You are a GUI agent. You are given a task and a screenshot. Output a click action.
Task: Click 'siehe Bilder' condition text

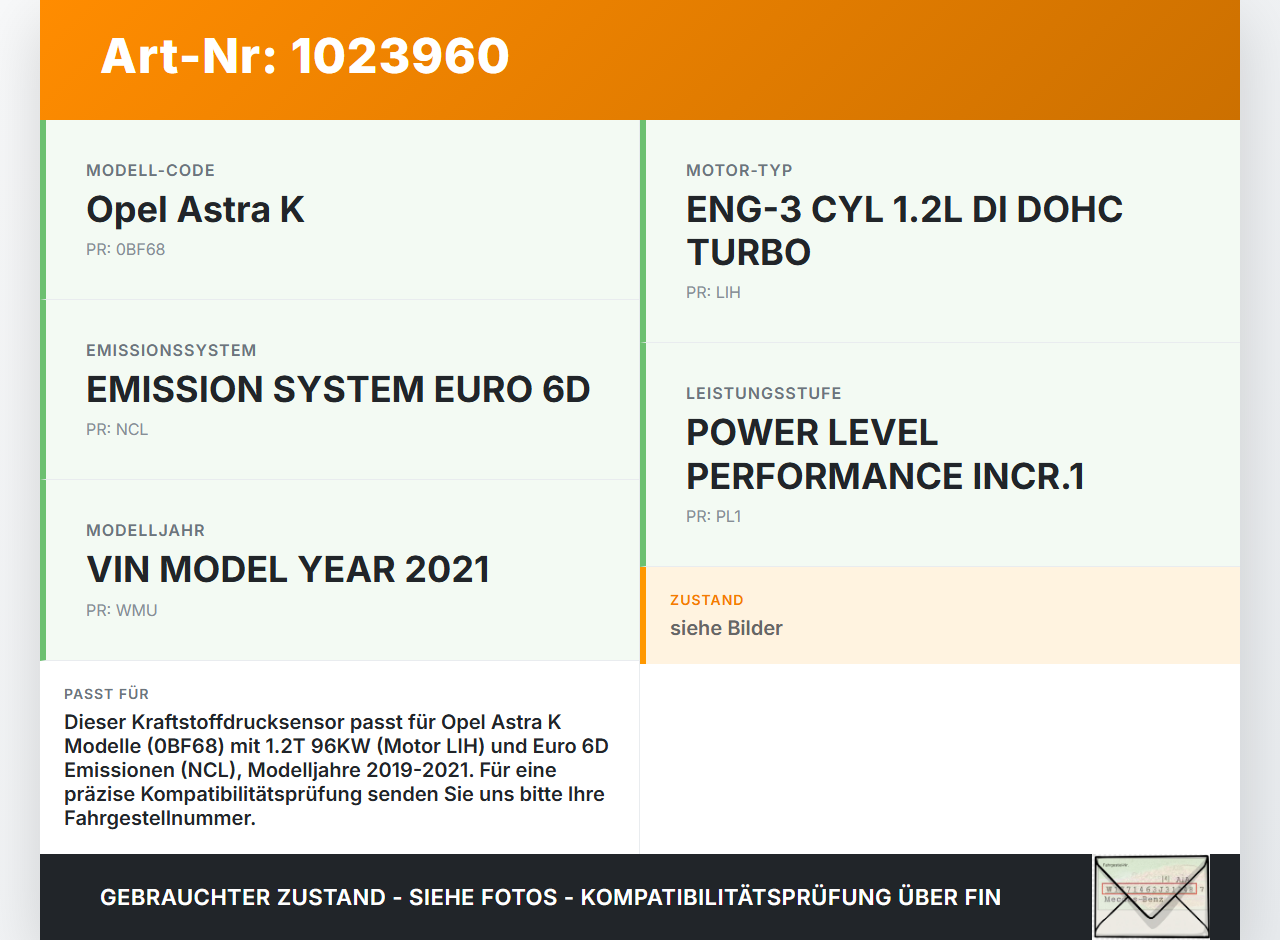click(726, 628)
